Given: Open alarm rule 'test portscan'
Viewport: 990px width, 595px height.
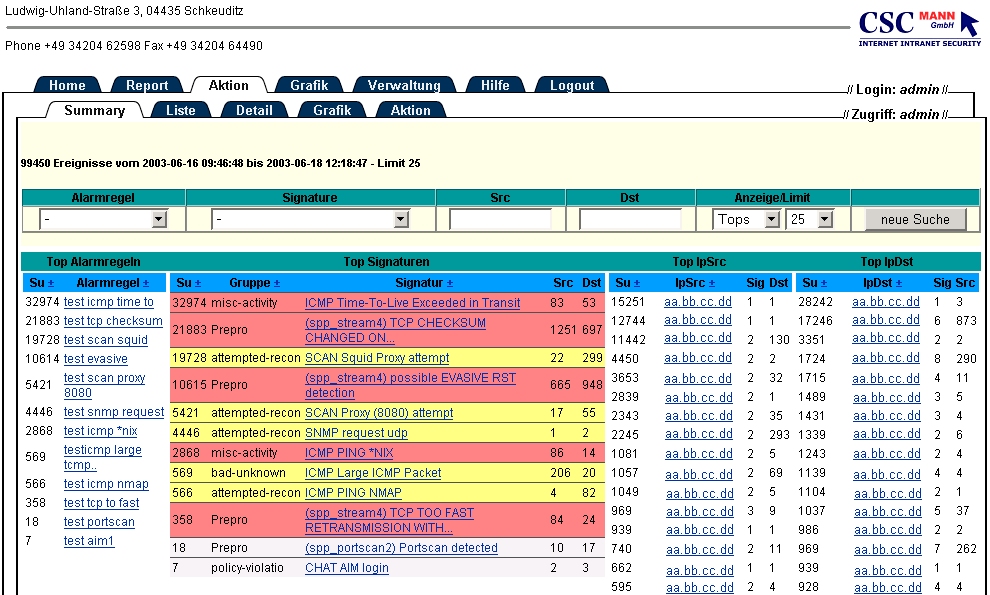Looking at the screenshot, I should pyautogui.click(x=99, y=522).
